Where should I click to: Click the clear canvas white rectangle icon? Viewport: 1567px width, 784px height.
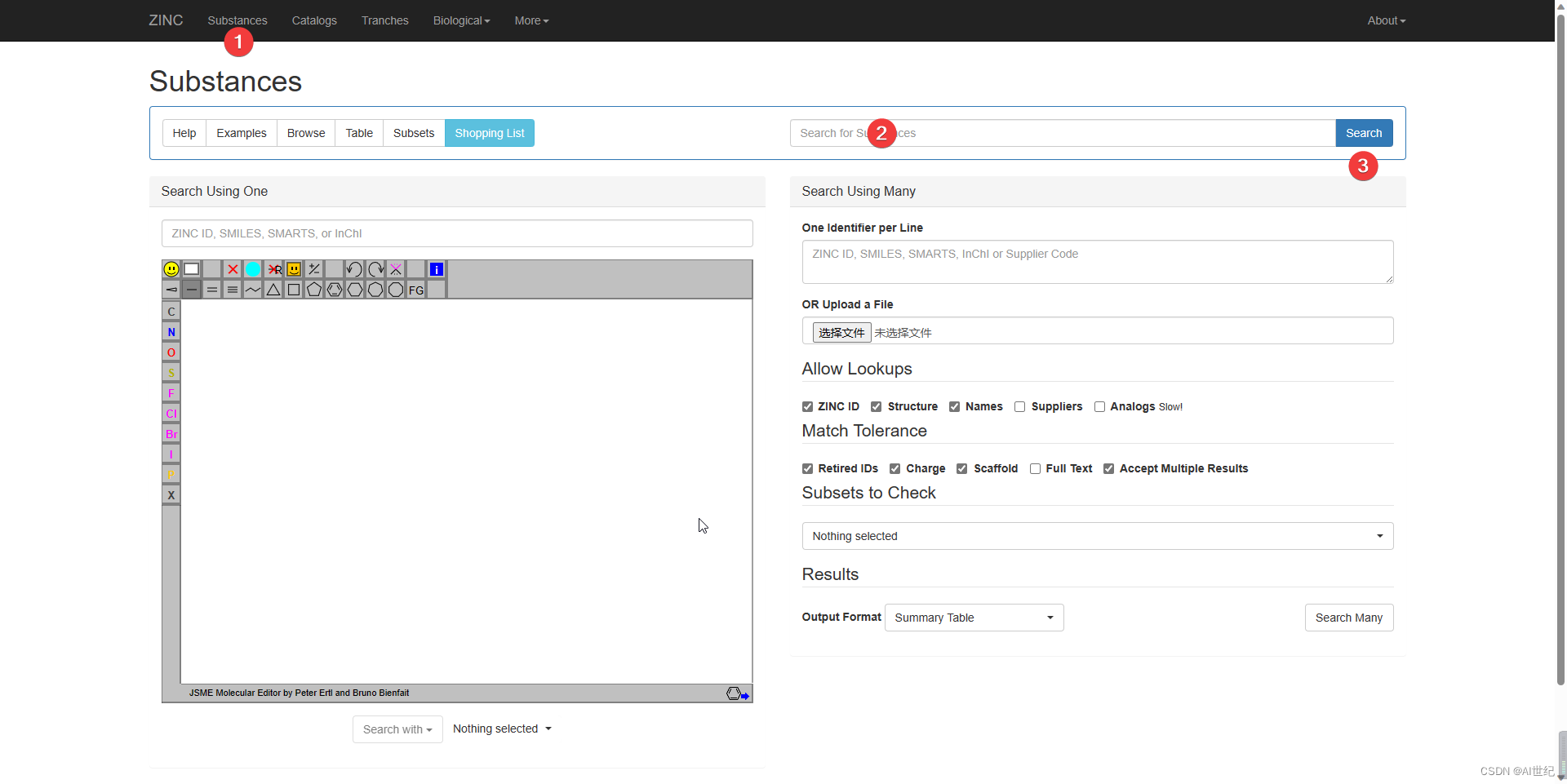tap(192, 269)
